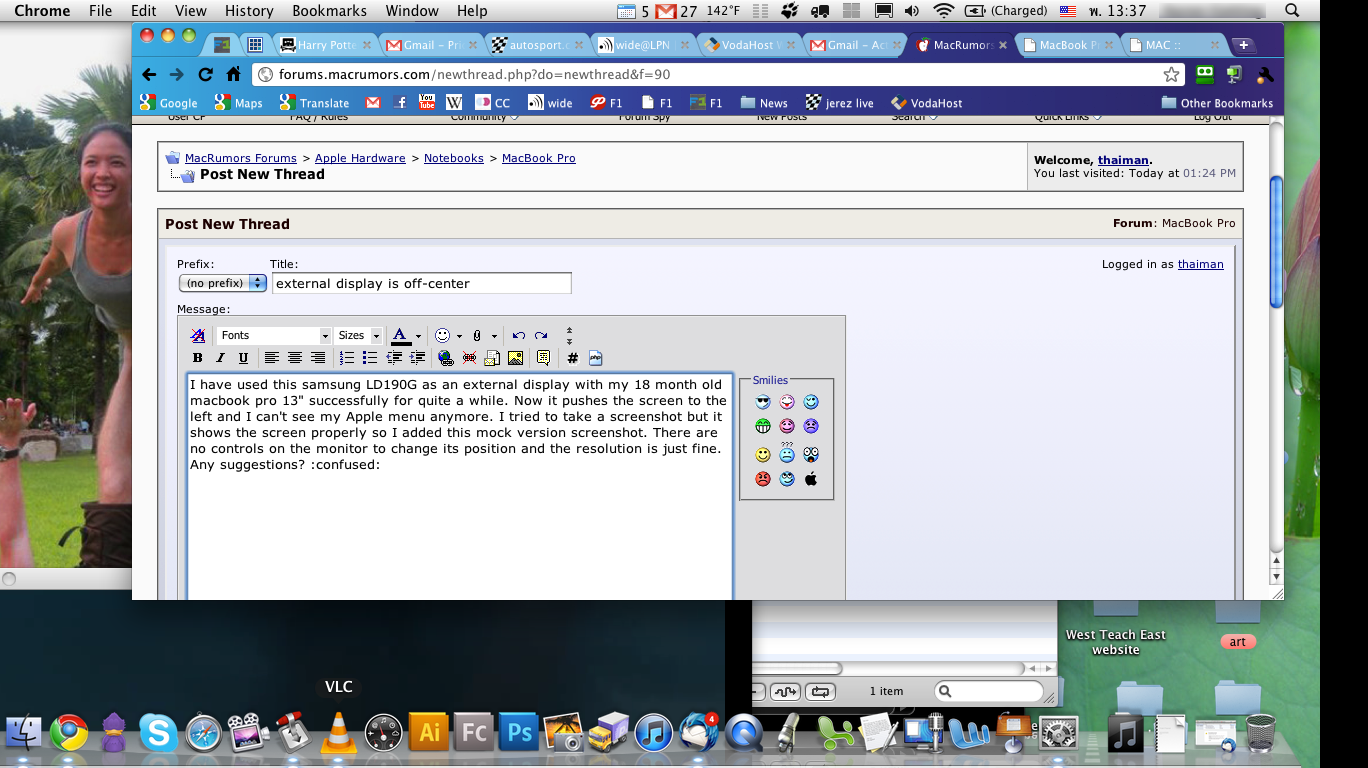Apply the current text color swatch
The width and height of the screenshot is (1368, 768).
pyautogui.click(x=400, y=335)
